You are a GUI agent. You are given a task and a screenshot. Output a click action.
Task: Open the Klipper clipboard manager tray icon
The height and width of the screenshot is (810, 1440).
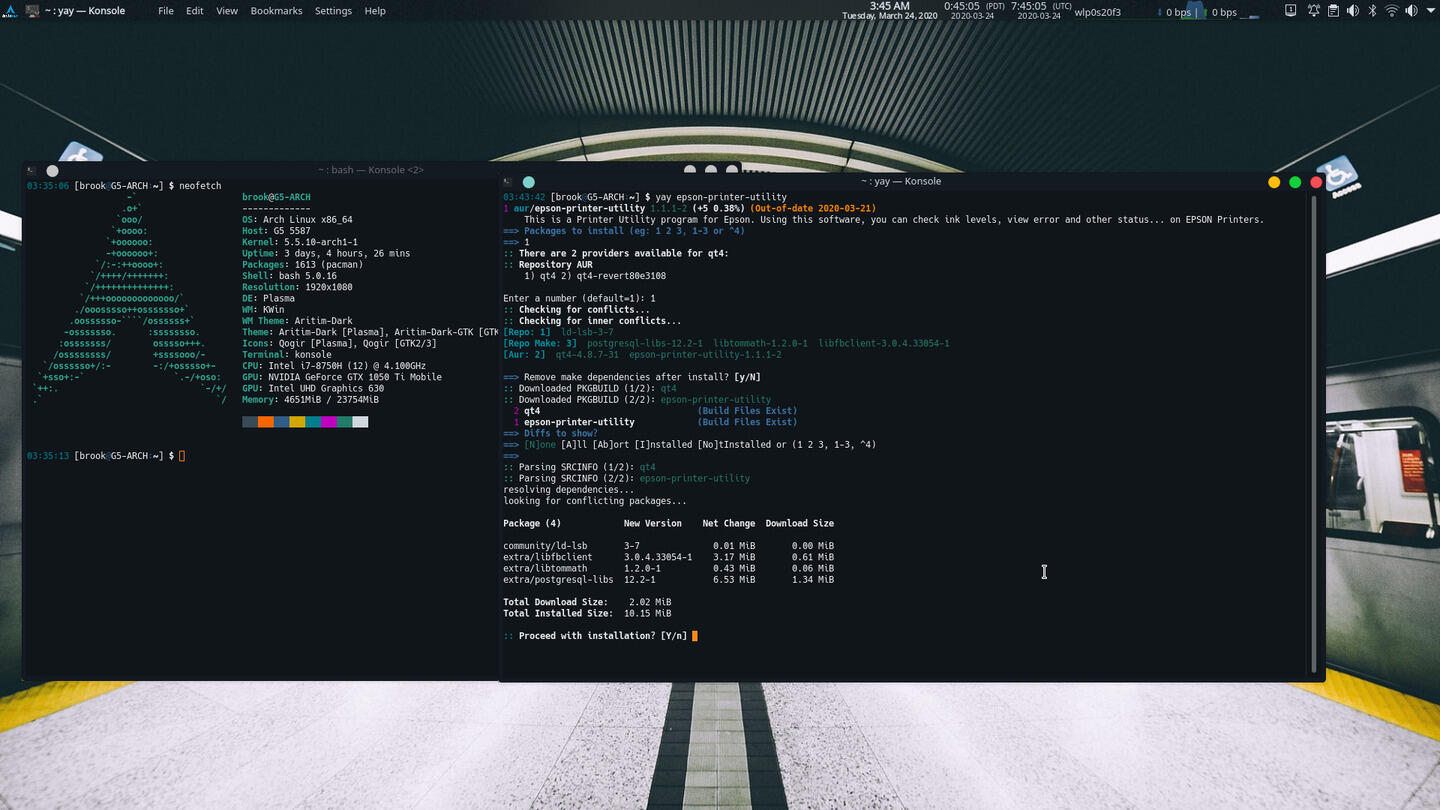pyautogui.click(x=1333, y=10)
